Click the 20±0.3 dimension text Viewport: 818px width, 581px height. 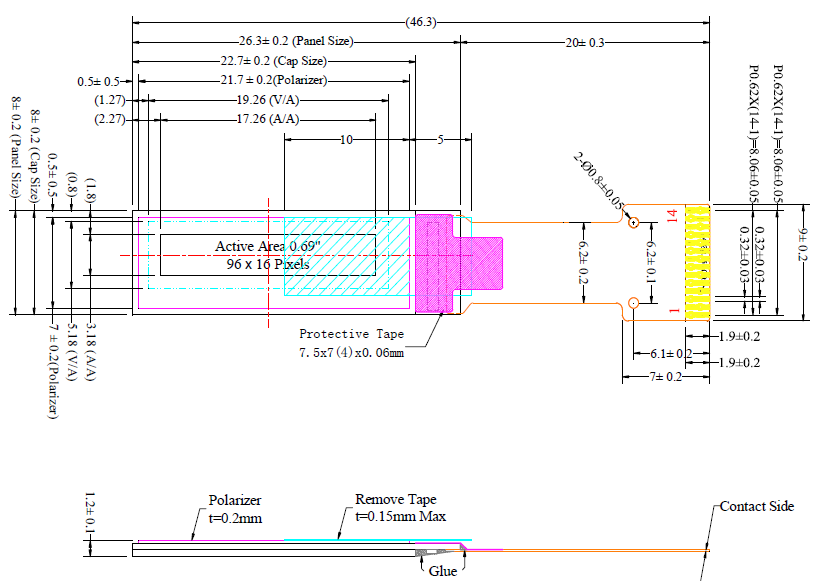click(585, 42)
